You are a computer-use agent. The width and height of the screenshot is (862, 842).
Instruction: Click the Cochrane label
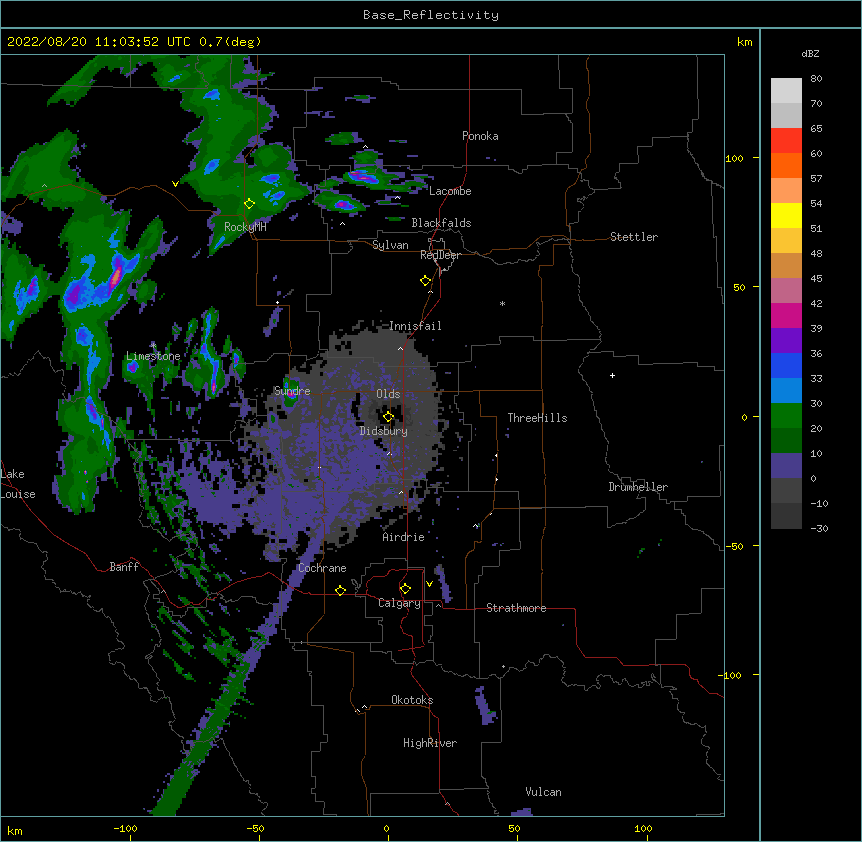(322, 568)
